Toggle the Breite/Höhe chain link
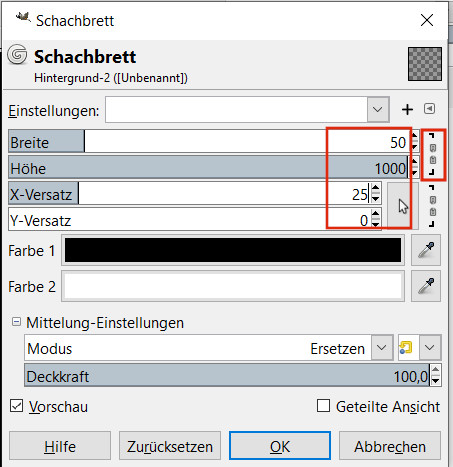The width and height of the screenshot is (453, 467). (432, 154)
